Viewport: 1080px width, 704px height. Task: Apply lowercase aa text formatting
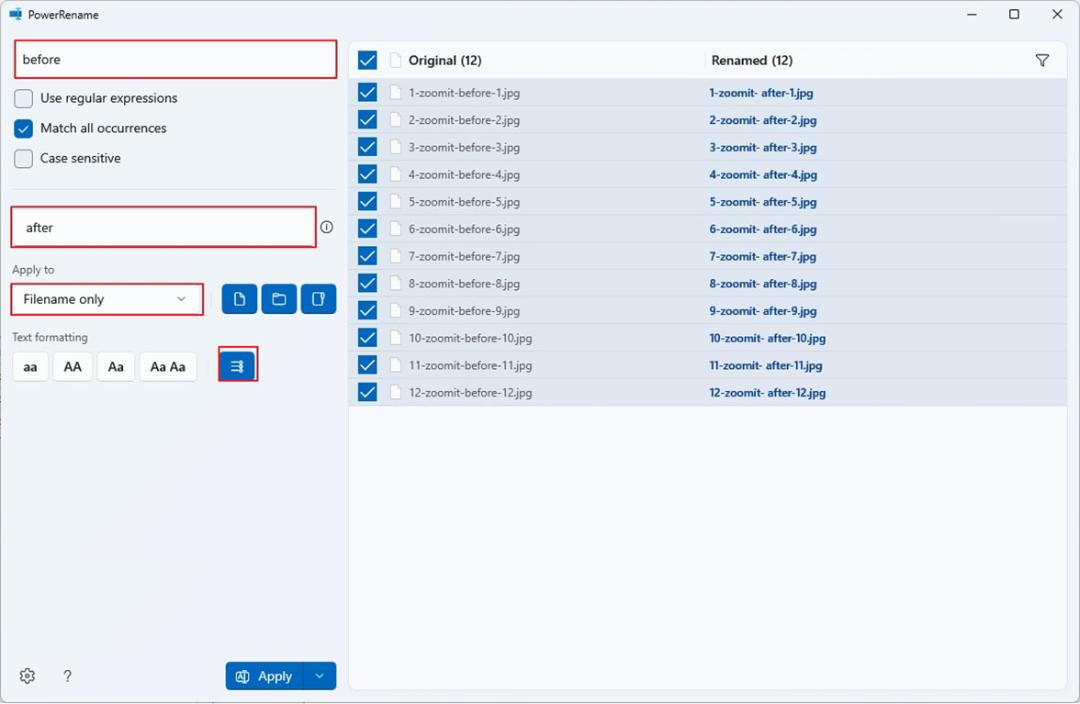point(30,366)
